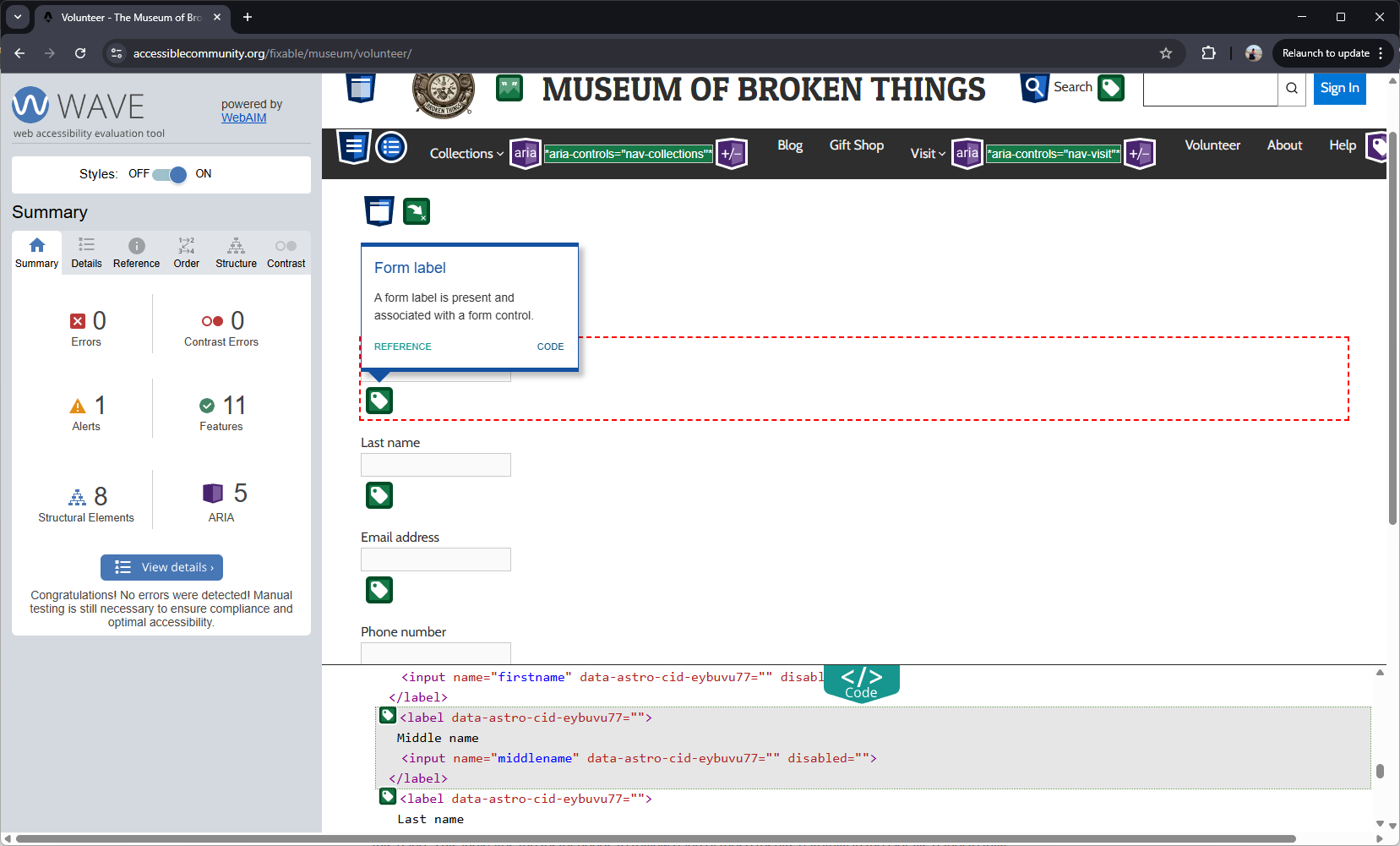Click the aria-expanded icon after nav-visit label
Viewport: 1400px width, 846px height.
(1140, 154)
